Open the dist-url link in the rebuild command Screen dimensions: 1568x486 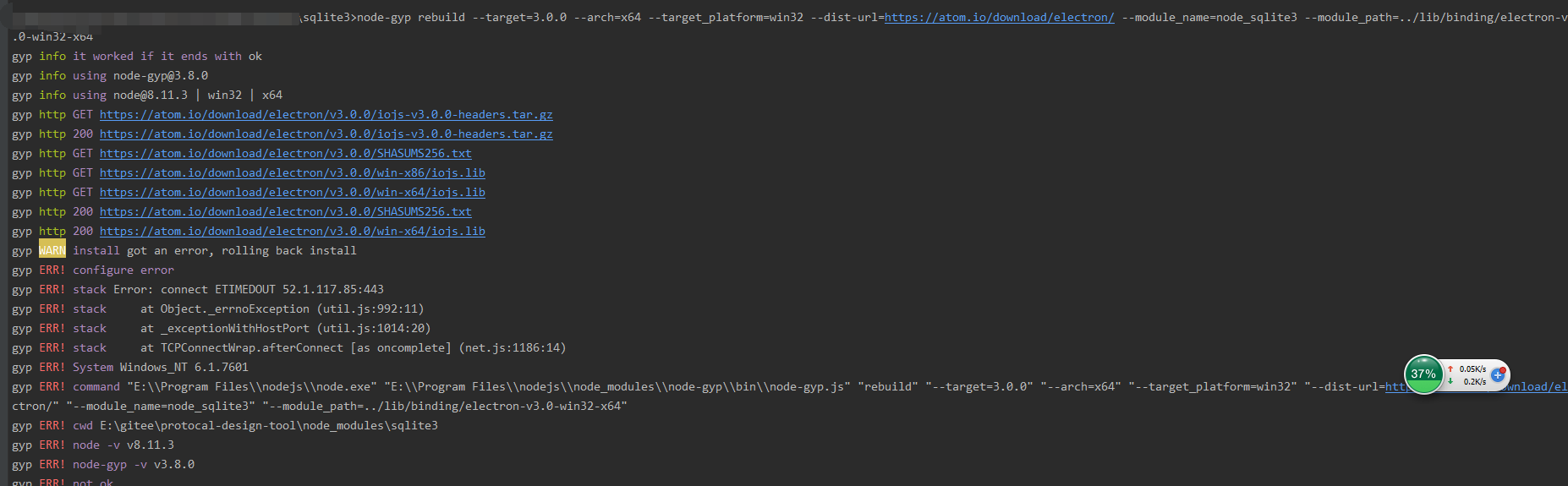point(999,17)
